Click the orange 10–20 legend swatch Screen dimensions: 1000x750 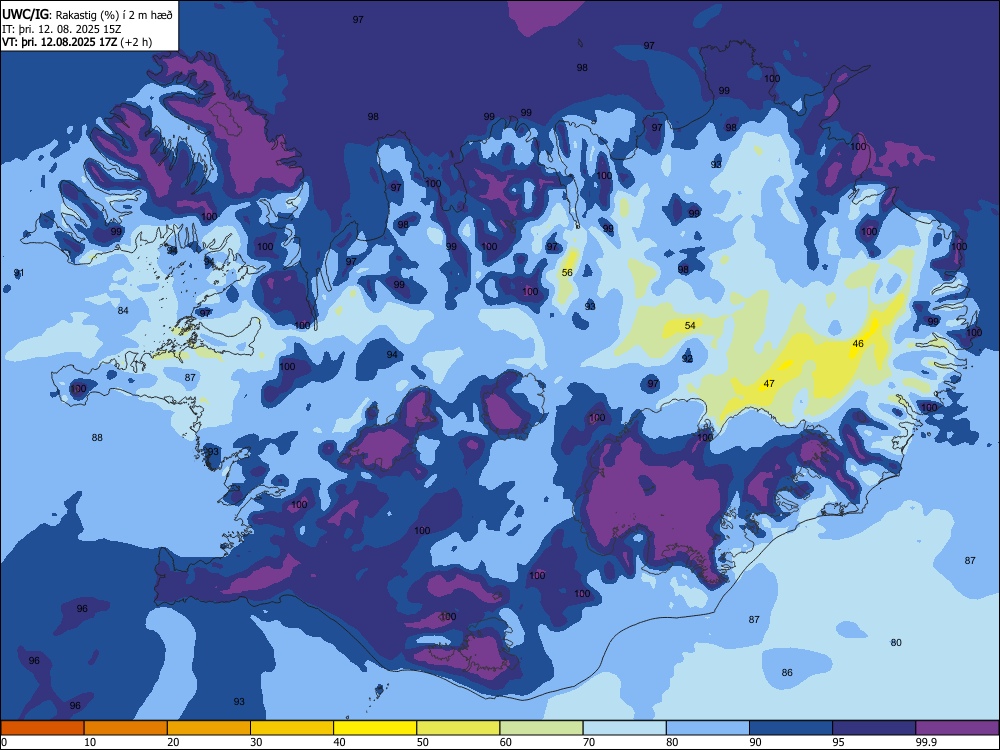pos(126,728)
